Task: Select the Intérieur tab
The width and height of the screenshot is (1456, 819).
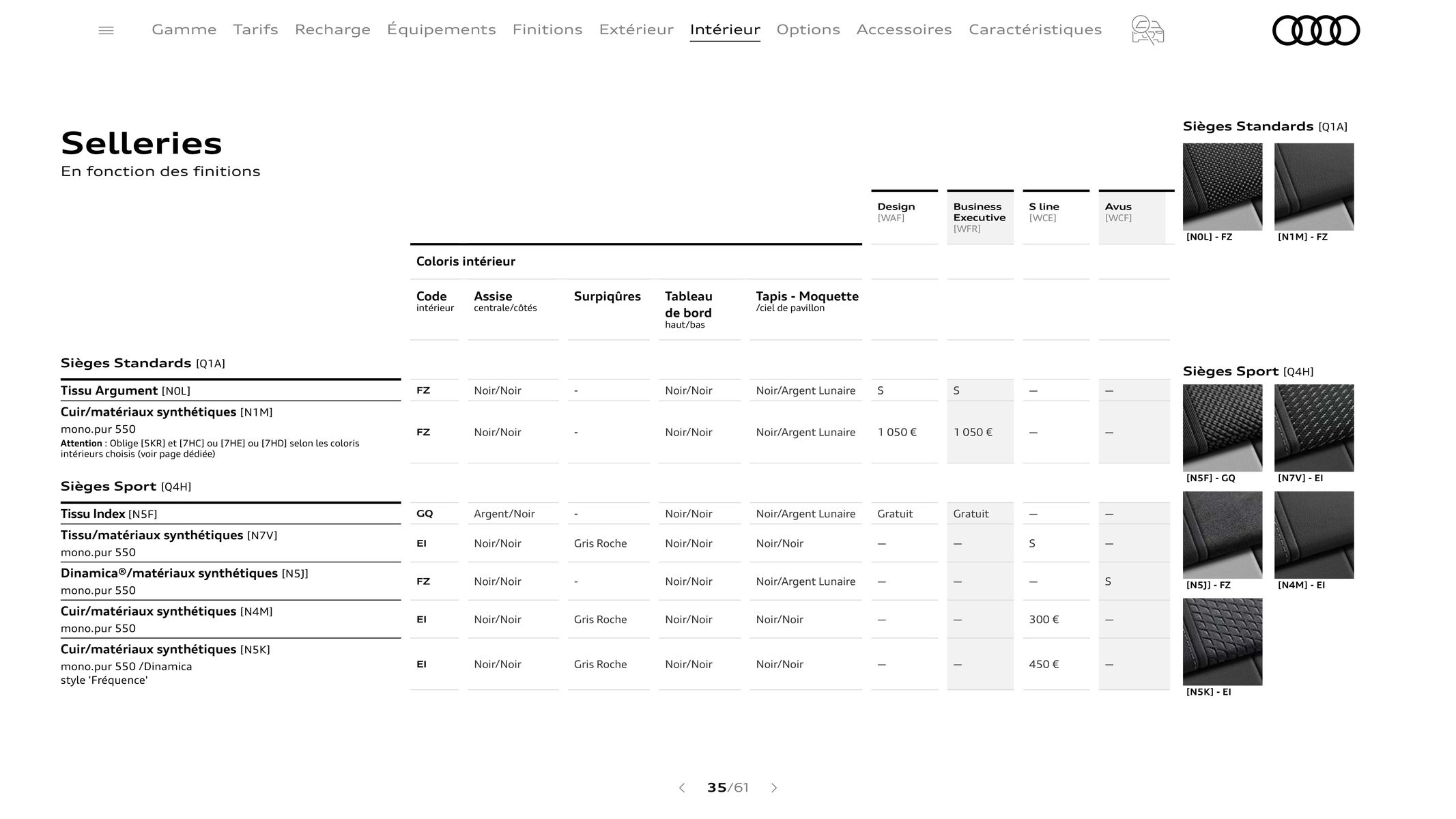Action: (x=725, y=29)
